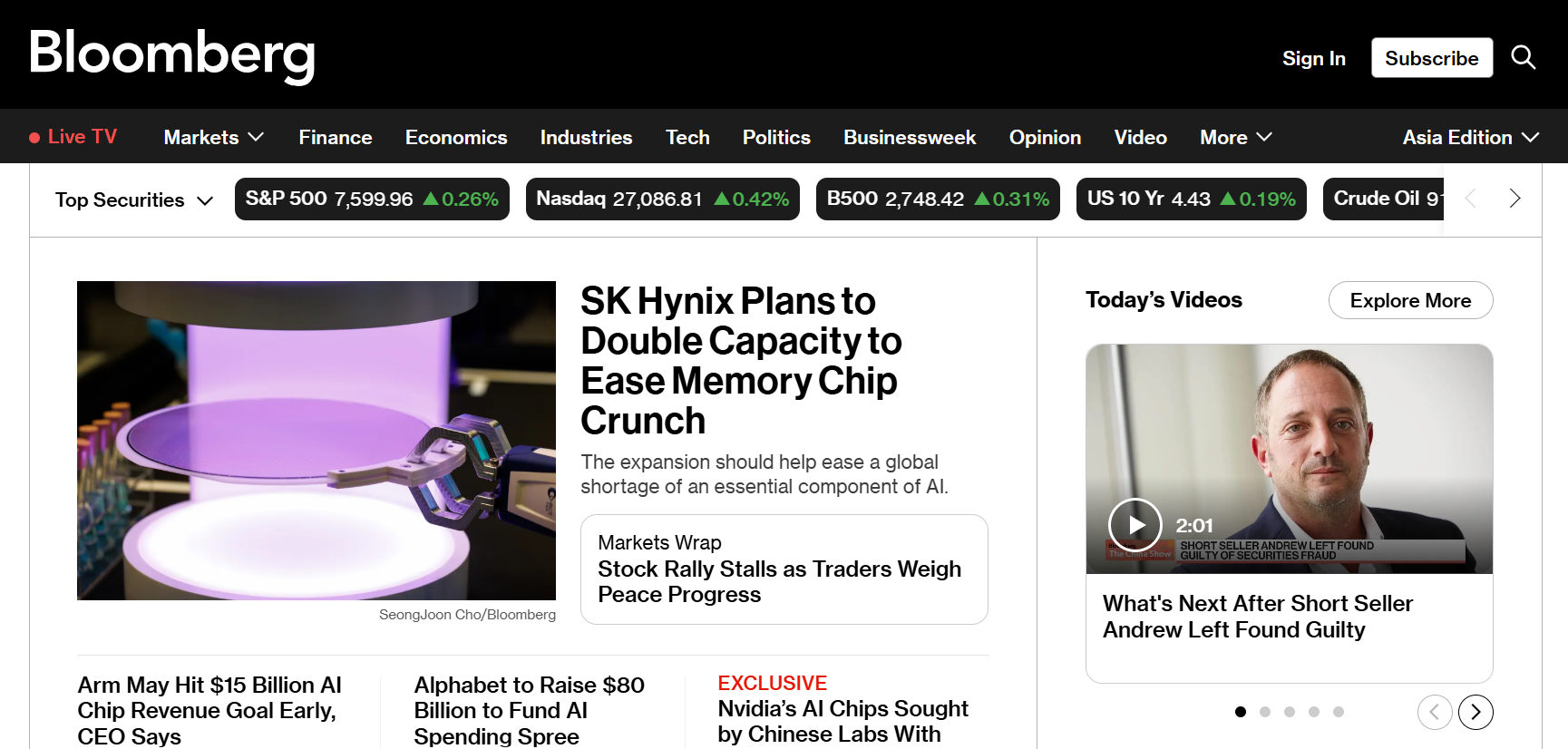Image resolution: width=1568 pixels, height=749 pixels.
Task: Go to next video with right arrow
Action: pos(1475,712)
